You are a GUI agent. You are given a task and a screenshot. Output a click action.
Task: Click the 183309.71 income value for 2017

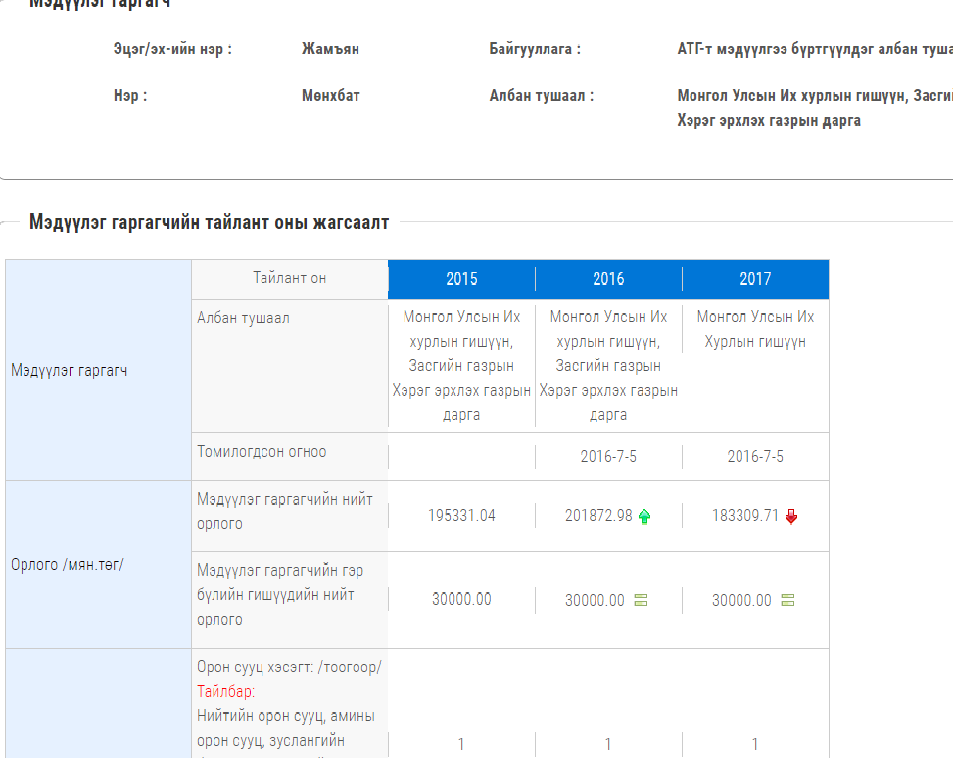tap(745, 516)
